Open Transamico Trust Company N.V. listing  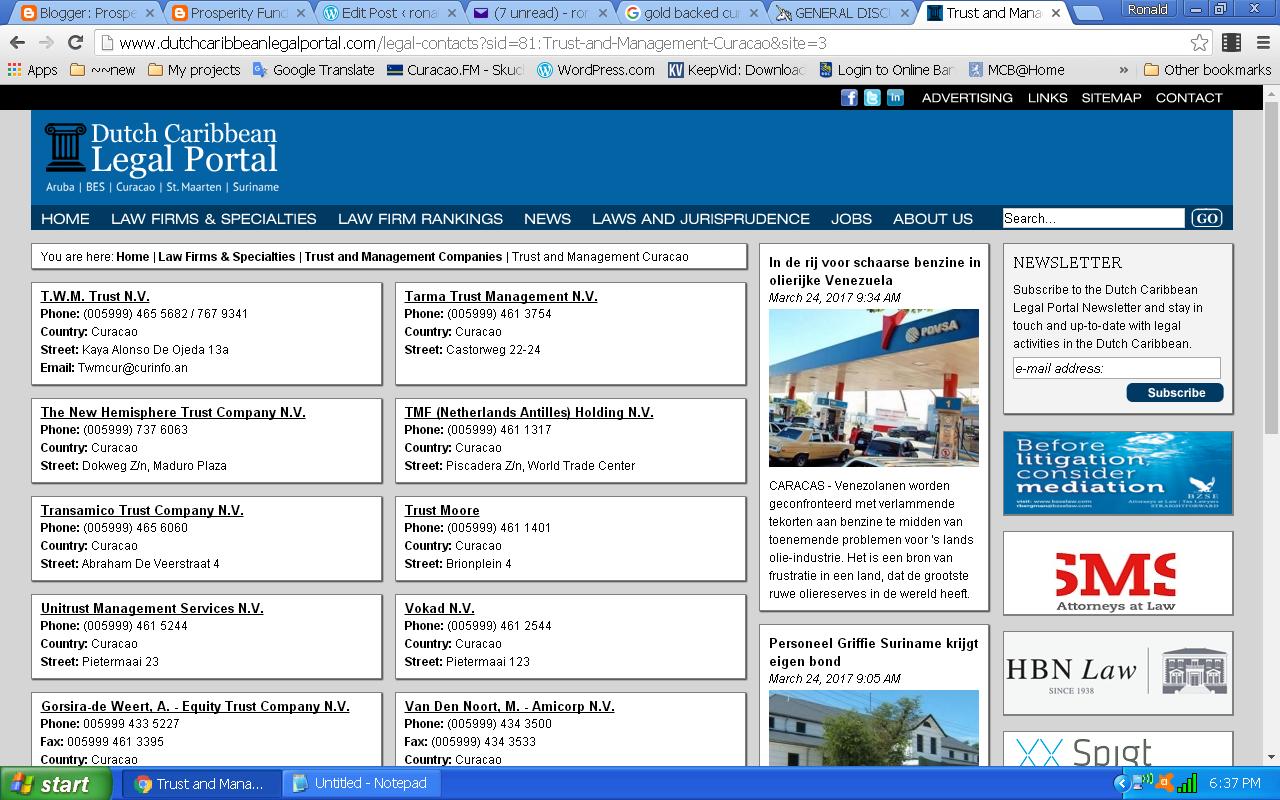142,510
